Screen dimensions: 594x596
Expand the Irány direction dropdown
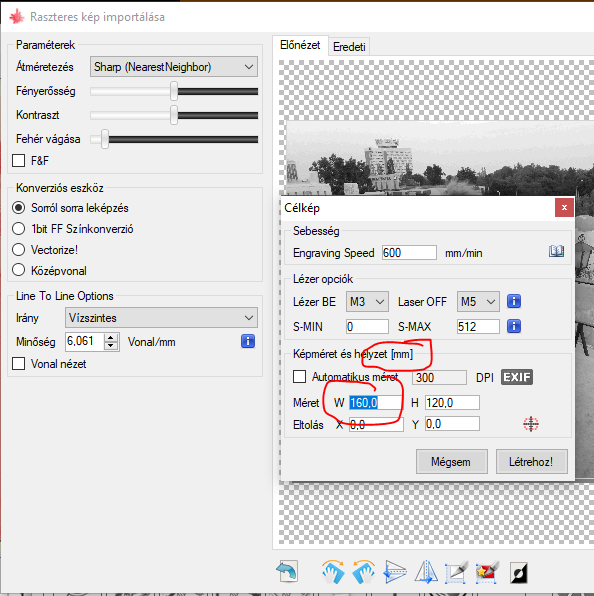click(x=161, y=318)
